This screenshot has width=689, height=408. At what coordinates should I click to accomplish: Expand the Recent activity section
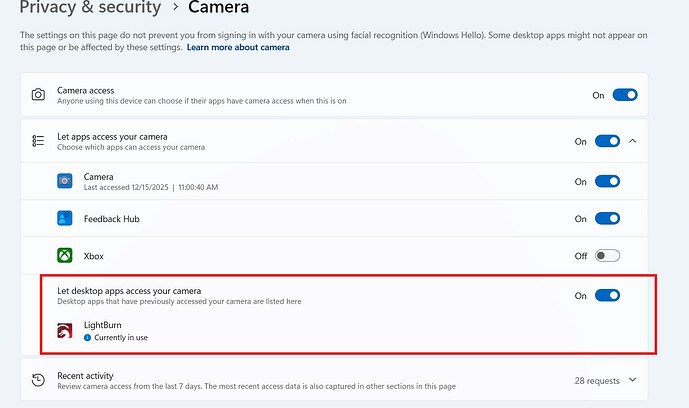point(633,380)
